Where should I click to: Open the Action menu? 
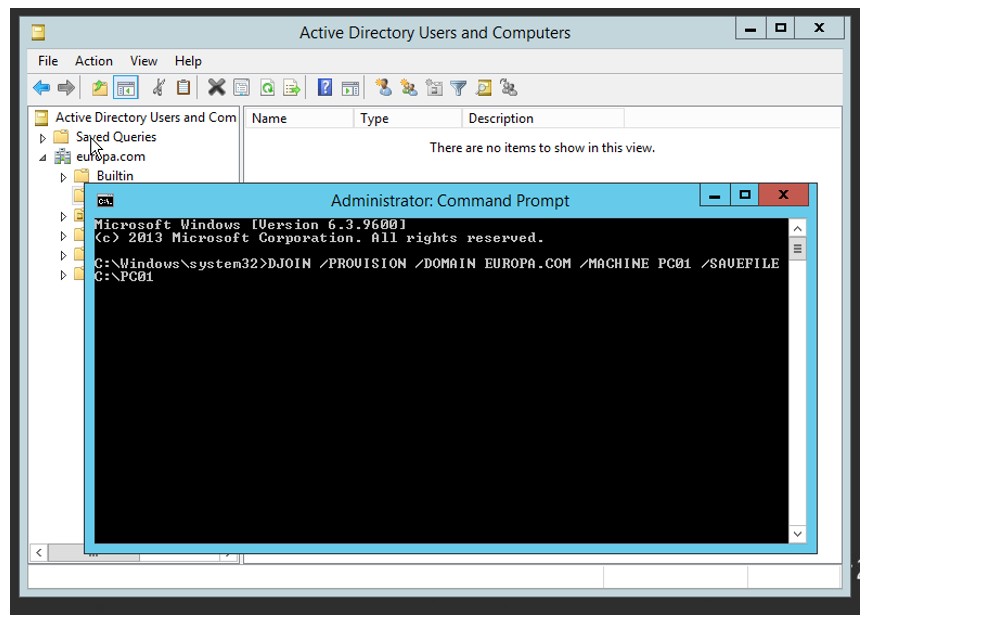(x=94, y=61)
